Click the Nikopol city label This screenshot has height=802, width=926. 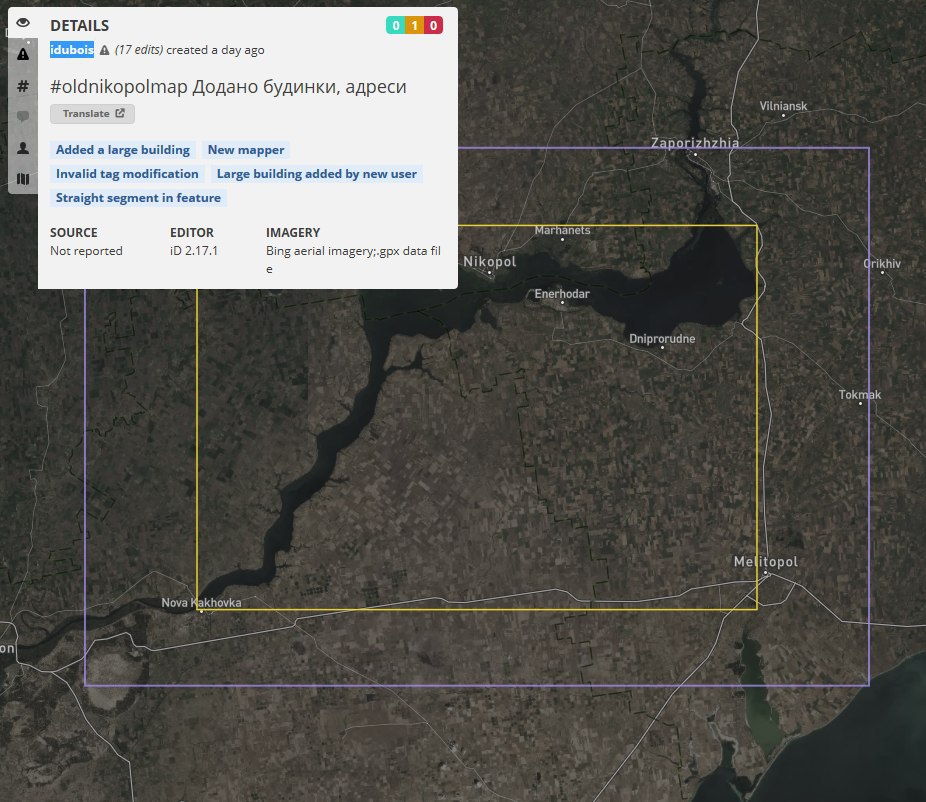click(x=490, y=262)
